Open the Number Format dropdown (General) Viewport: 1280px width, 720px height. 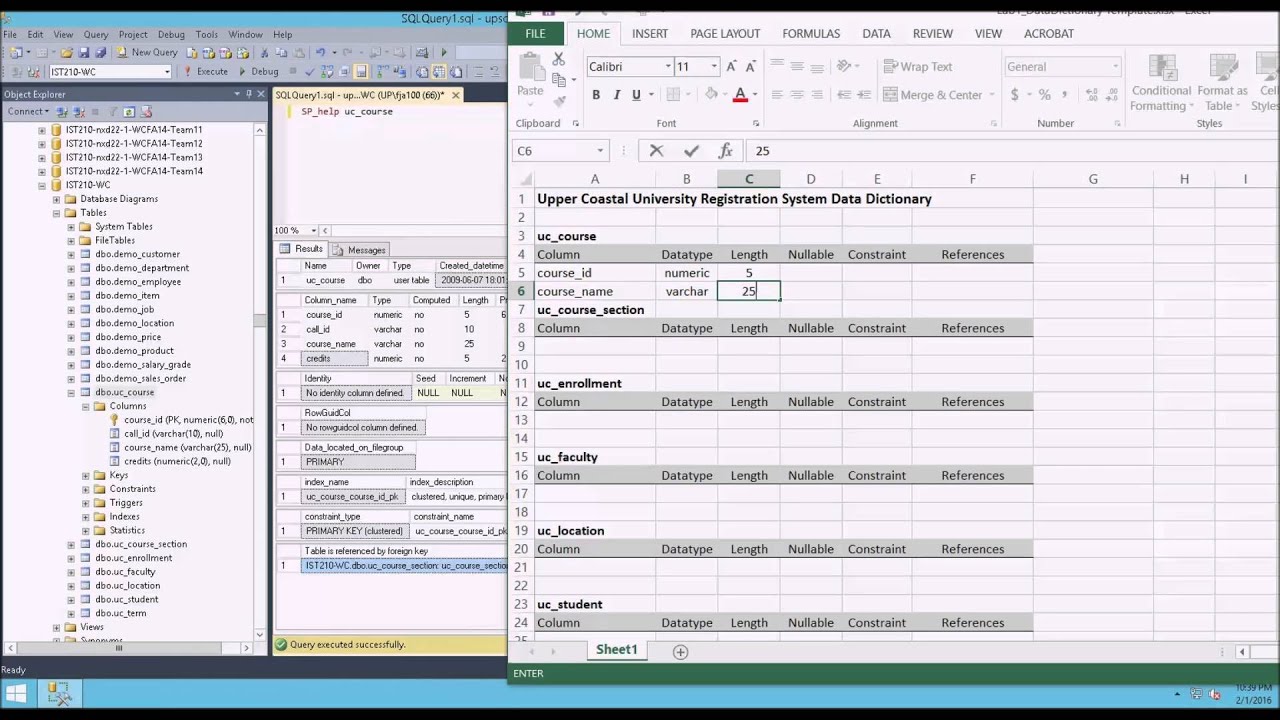pyautogui.click(x=1115, y=67)
